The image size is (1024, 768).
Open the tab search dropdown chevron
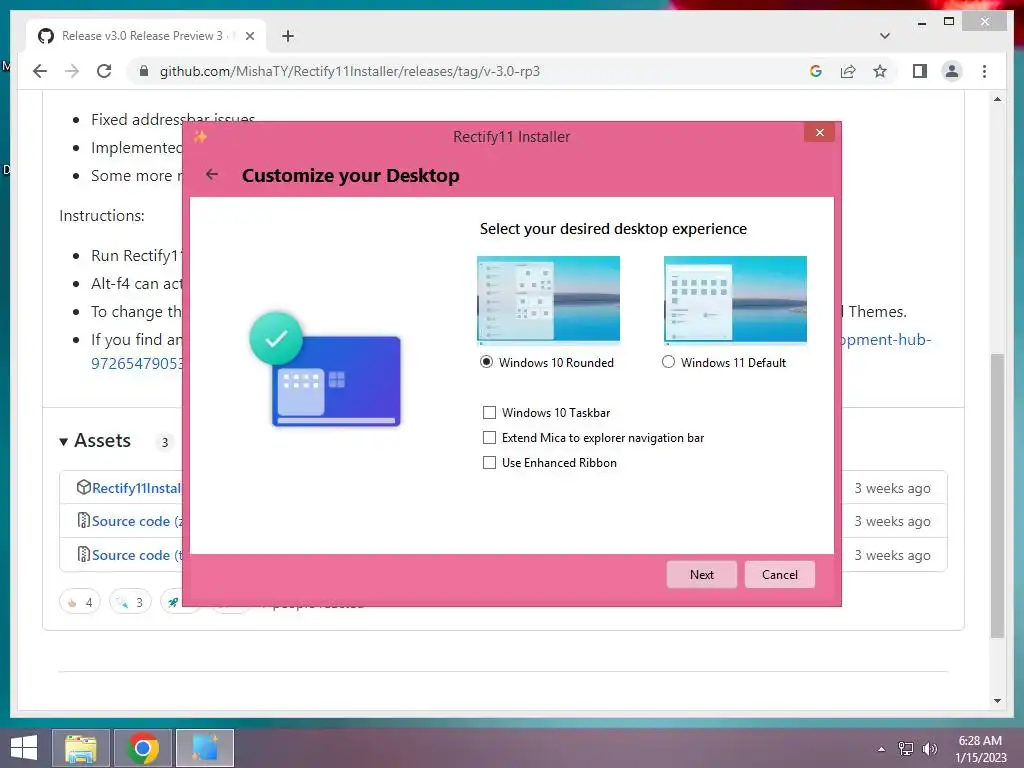(885, 36)
